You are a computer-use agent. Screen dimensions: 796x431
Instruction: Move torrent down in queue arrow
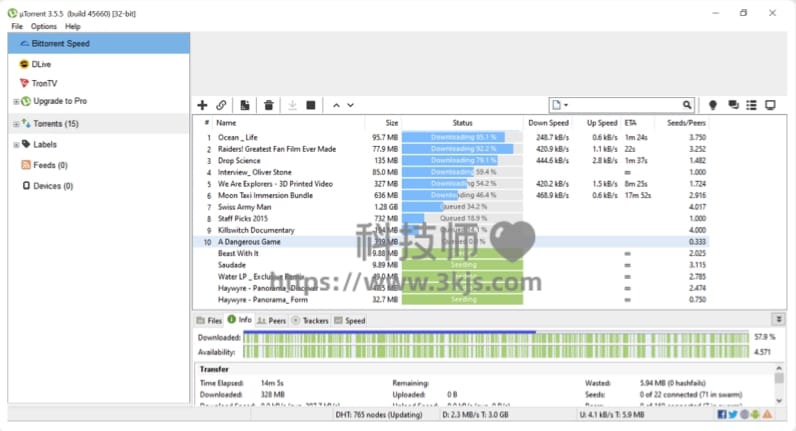[350, 105]
